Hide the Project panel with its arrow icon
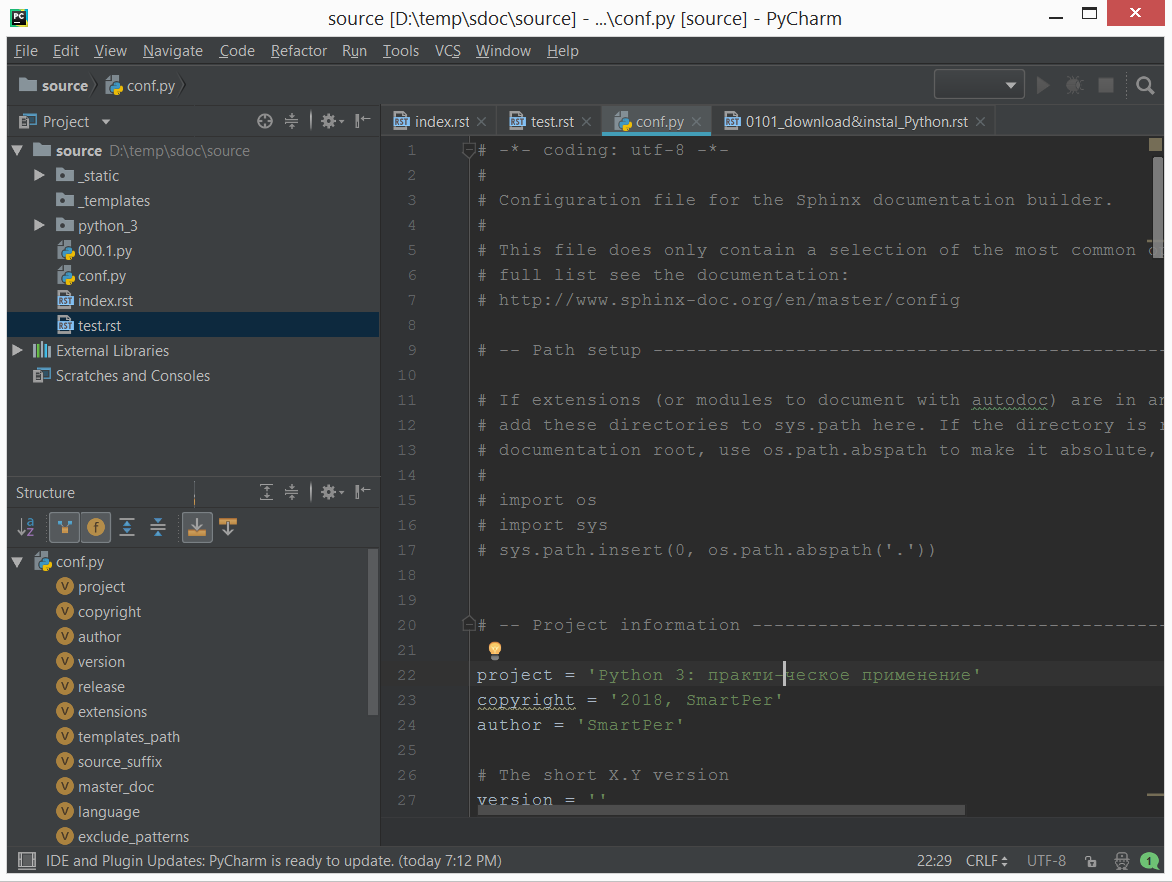 click(x=361, y=120)
